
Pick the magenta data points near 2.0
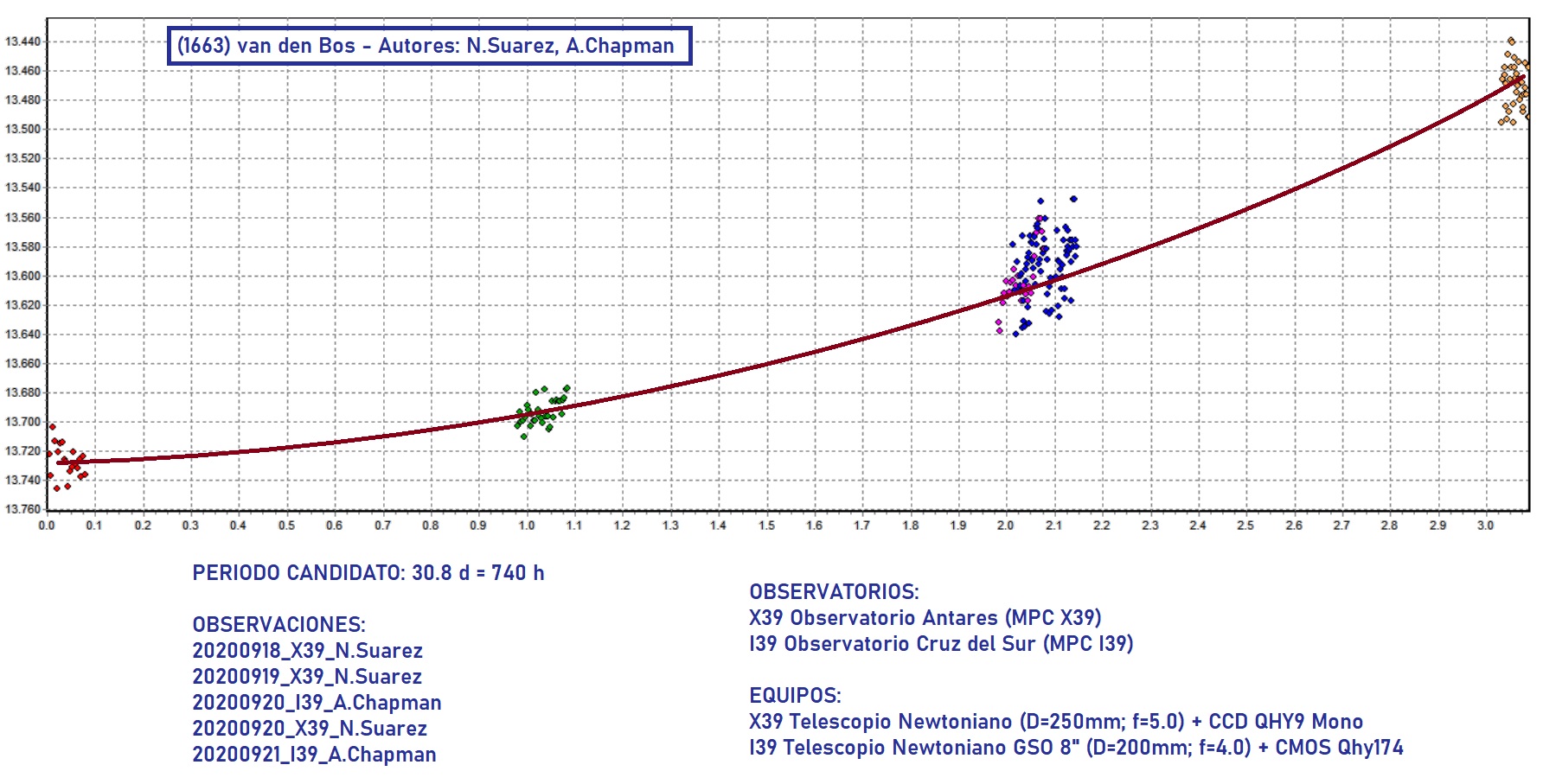pyautogui.click(x=1010, y=290)
